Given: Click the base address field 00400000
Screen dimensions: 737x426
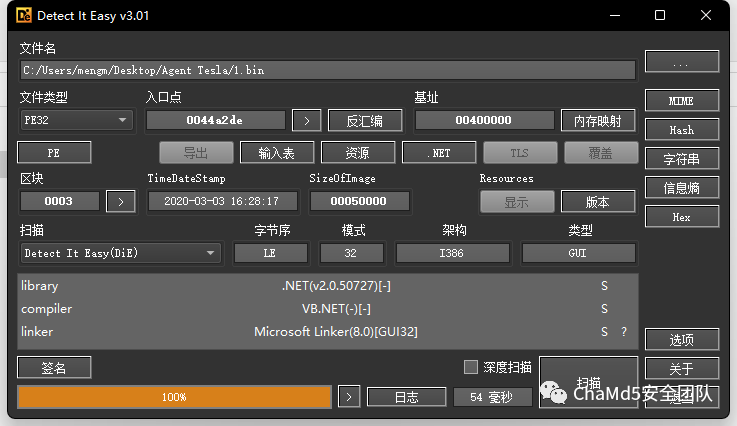Looking at the screenshot, I should point(484,120).
